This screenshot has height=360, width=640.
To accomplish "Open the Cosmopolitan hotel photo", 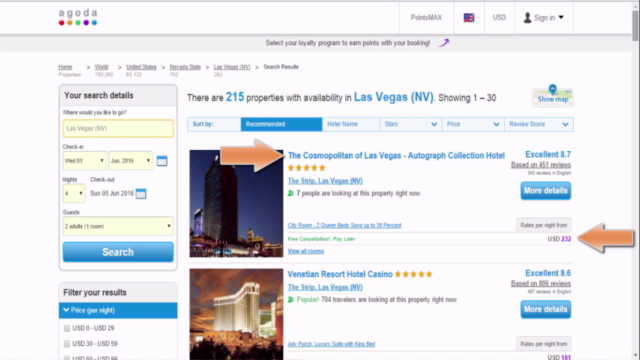I will coord(236,203).
